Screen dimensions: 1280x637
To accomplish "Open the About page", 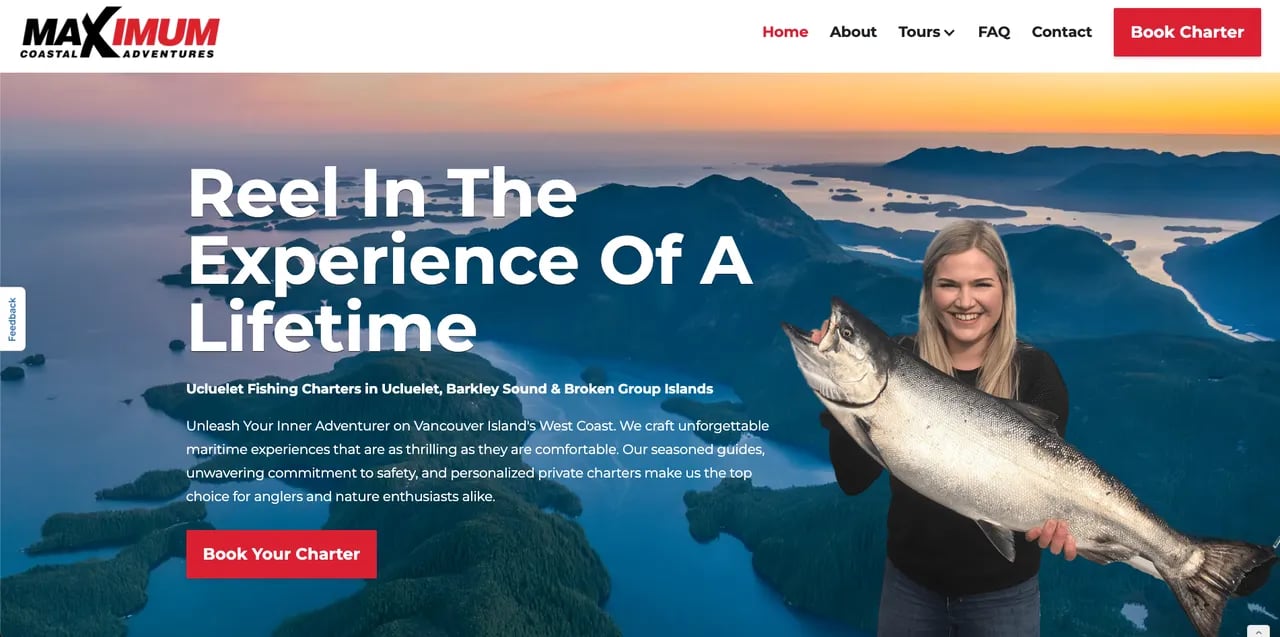I will coord(853,32).
